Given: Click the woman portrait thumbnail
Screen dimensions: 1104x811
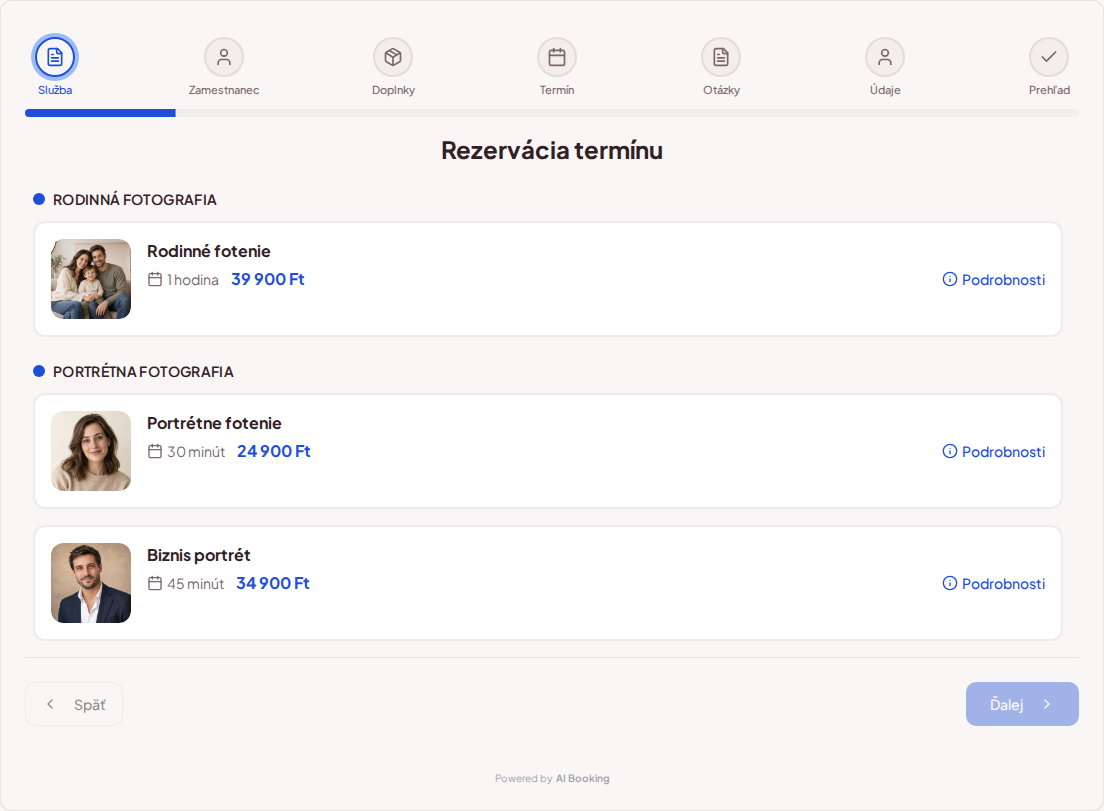Looking at the screenshot, I should 91,451.
